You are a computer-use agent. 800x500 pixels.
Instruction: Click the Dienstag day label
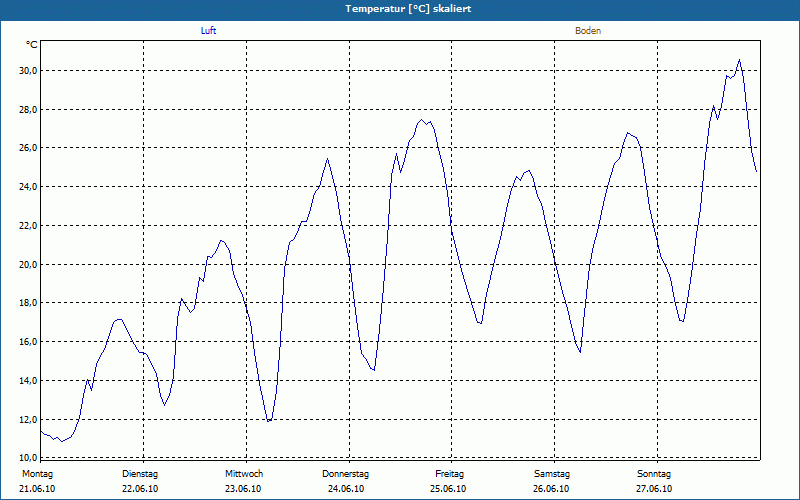point(140,474)
